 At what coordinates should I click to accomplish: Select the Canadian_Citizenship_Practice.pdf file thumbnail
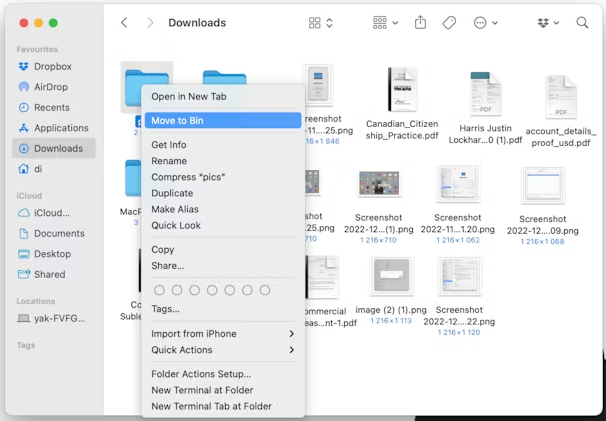pyautogui.click(x=402, y=90)
